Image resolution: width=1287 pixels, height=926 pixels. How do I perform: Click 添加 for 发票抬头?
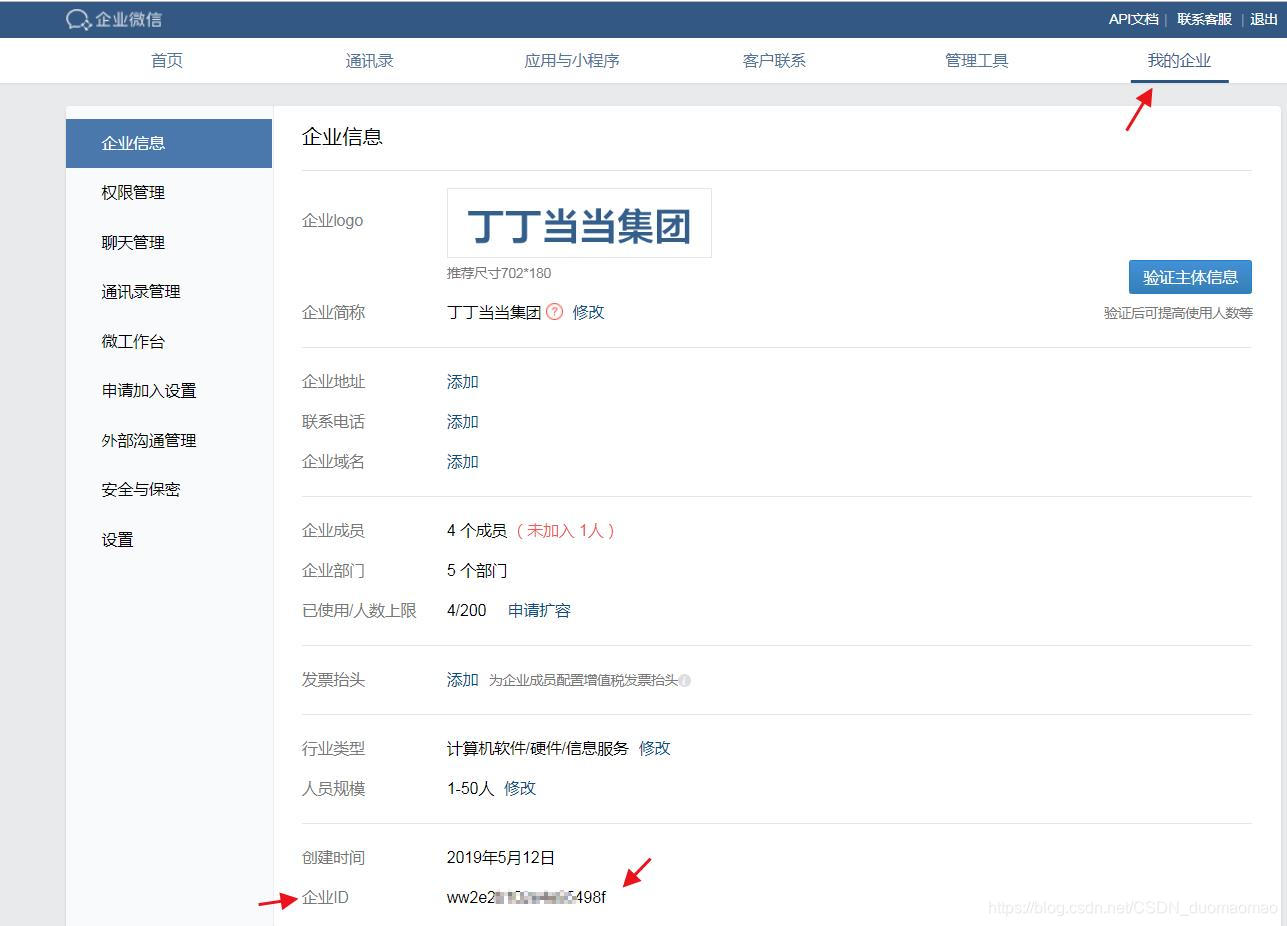pos(463,680)
